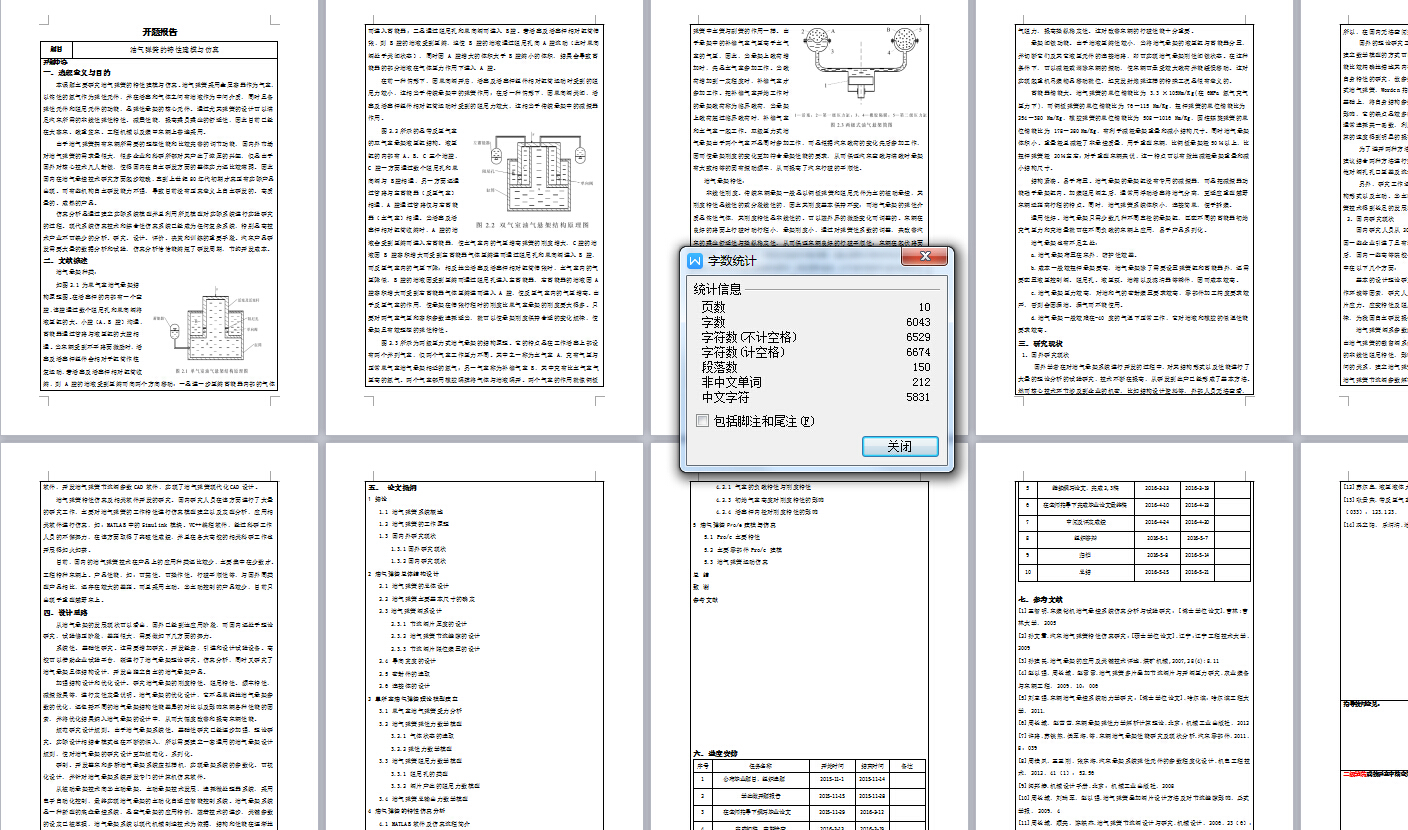Click the 段落数 value 150
1408x830 pixels.
point(920,367)
